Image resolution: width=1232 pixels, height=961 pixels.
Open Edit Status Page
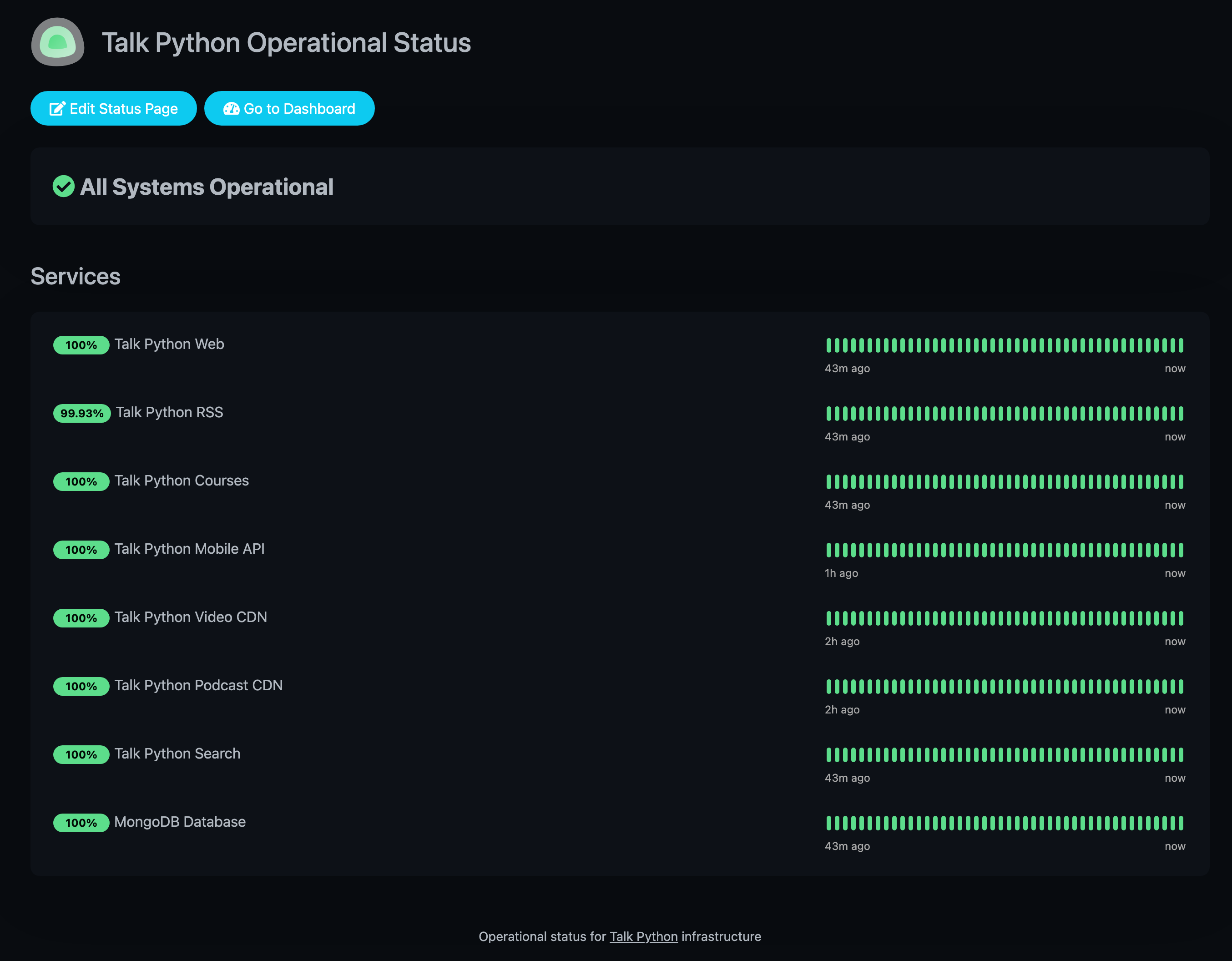click(113, 108)
